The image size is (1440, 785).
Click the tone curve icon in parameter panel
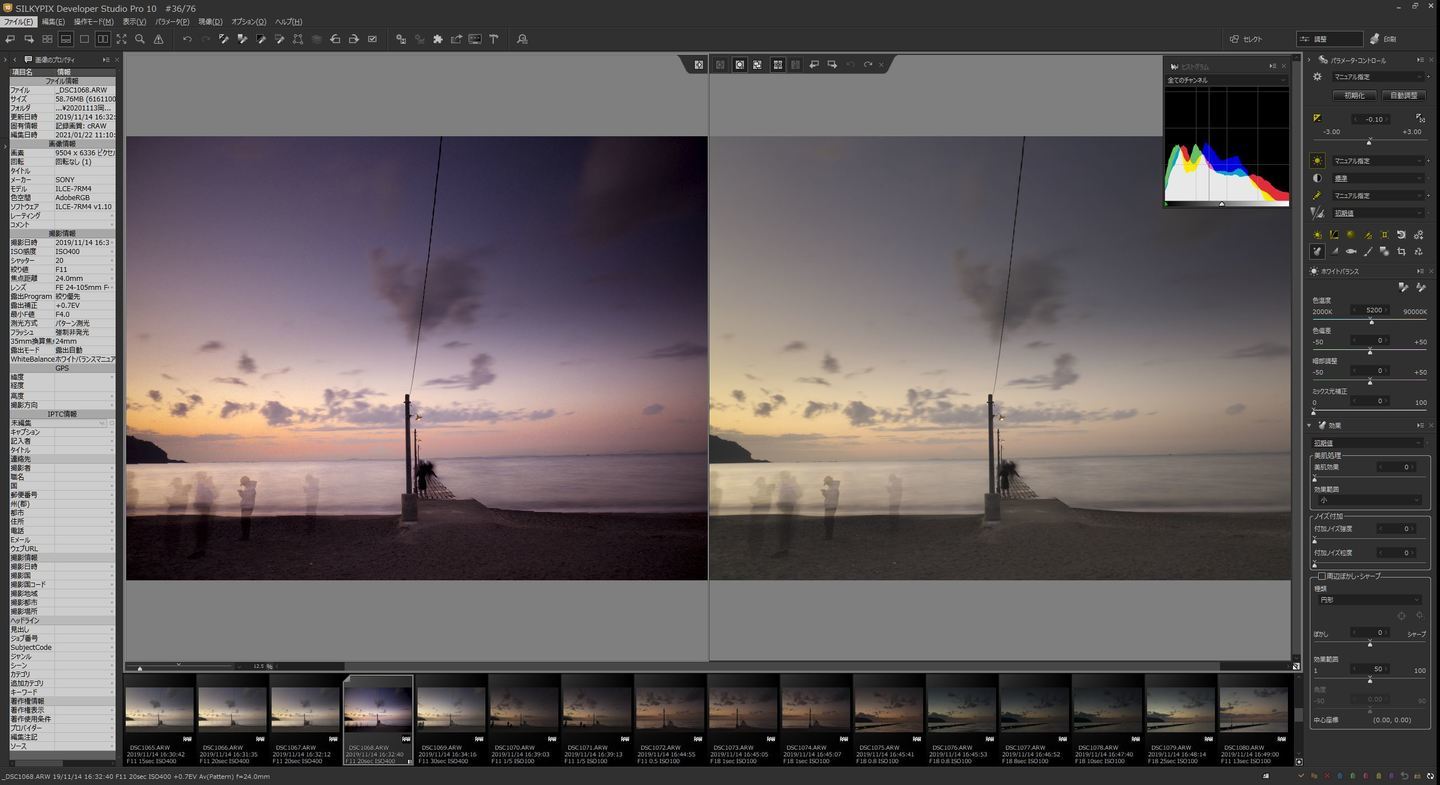click(1334, 235)
